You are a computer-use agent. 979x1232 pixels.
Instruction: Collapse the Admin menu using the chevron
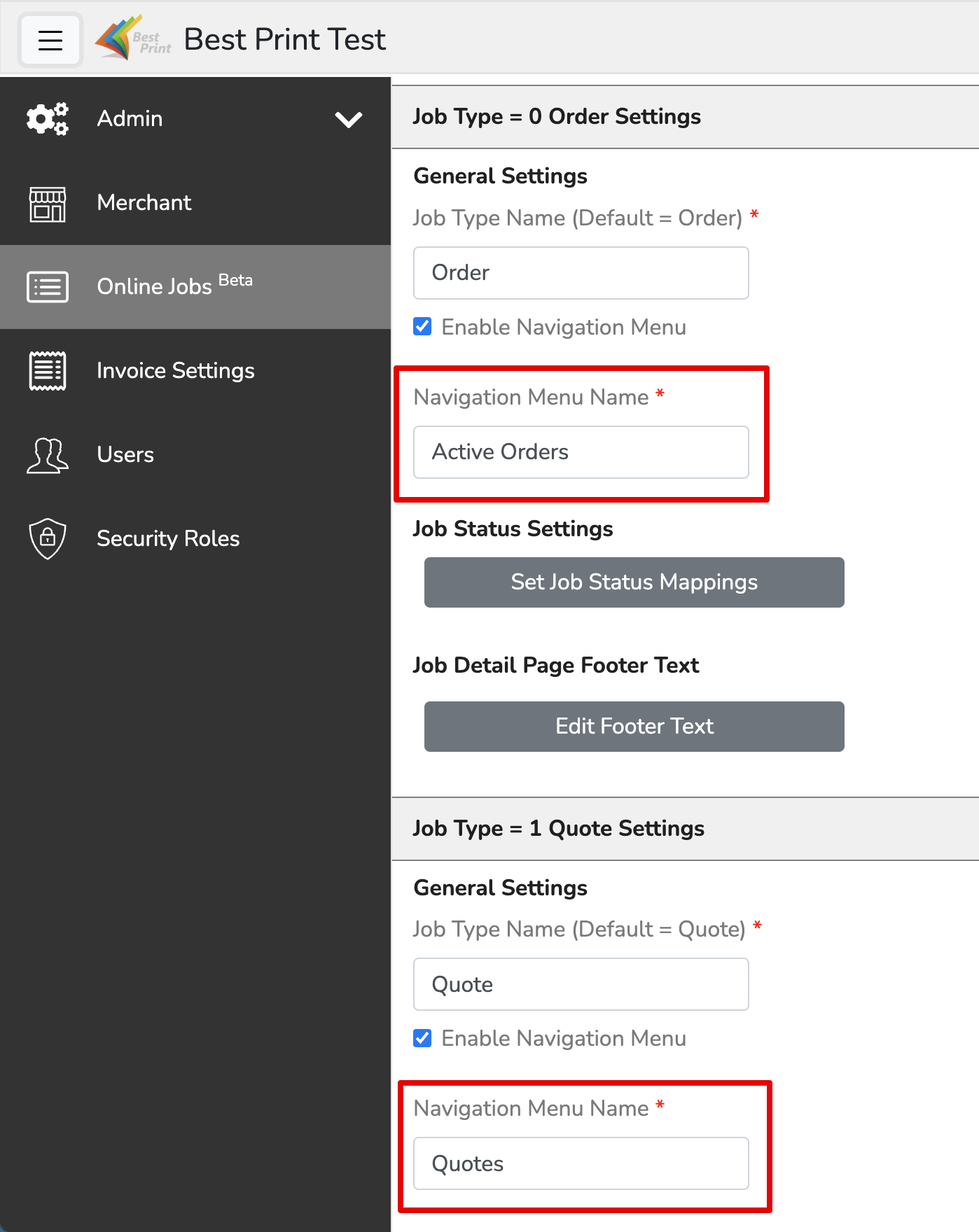(348, 119)
